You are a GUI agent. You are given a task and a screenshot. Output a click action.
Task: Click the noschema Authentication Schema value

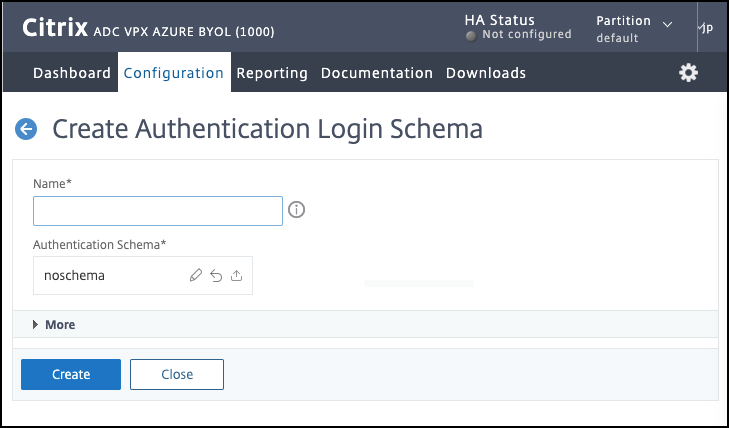[75, 276]
